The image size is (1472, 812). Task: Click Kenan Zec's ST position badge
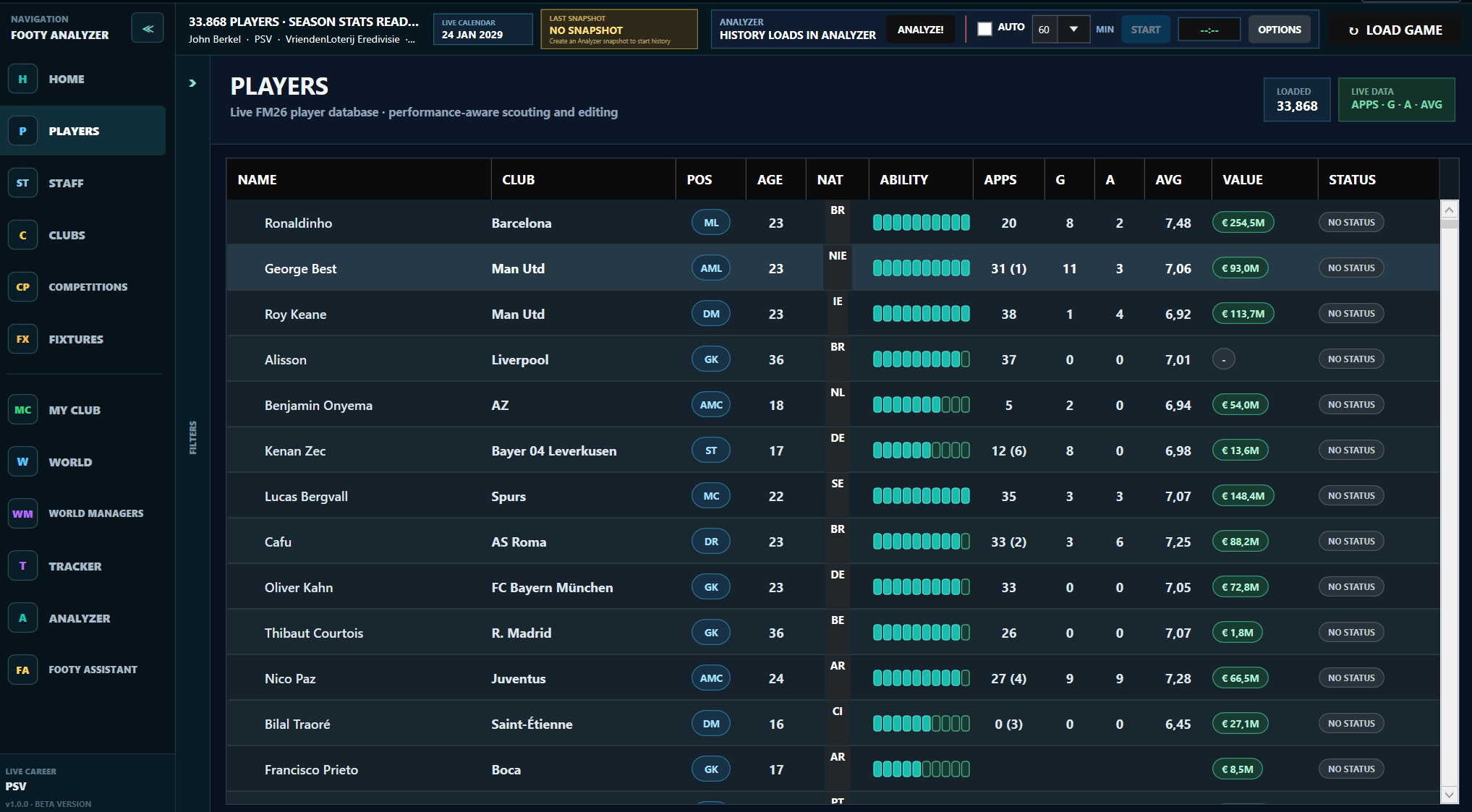711,450
